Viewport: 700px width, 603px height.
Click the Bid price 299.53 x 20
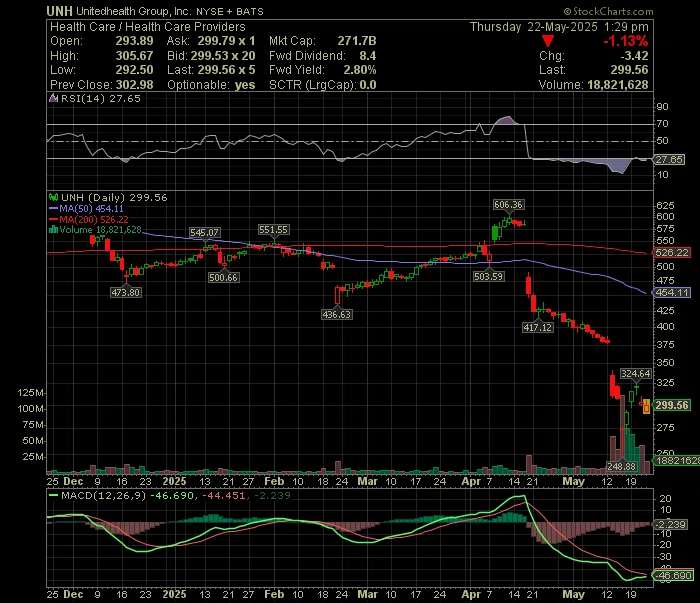(223, 56)
